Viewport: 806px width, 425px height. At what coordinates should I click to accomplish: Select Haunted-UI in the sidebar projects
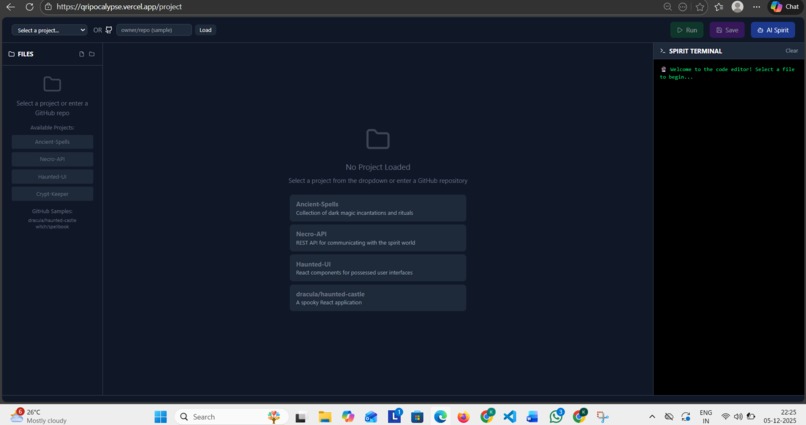point(52,177)
